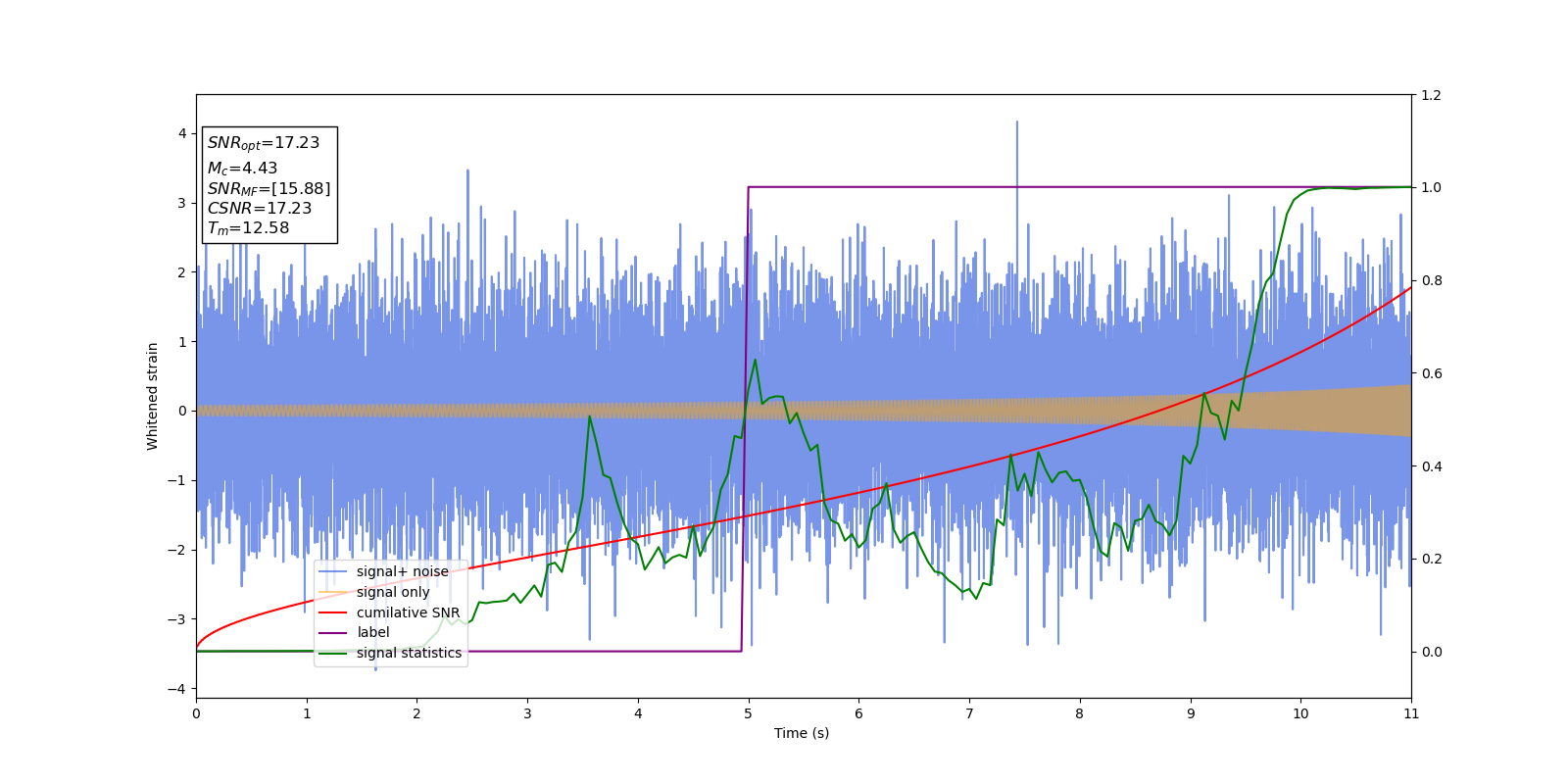Image resolution: width=1568 pixels, height=784 pixels.
Task: Click the purple label step edge at 5 s
Action: coord(745,419)
